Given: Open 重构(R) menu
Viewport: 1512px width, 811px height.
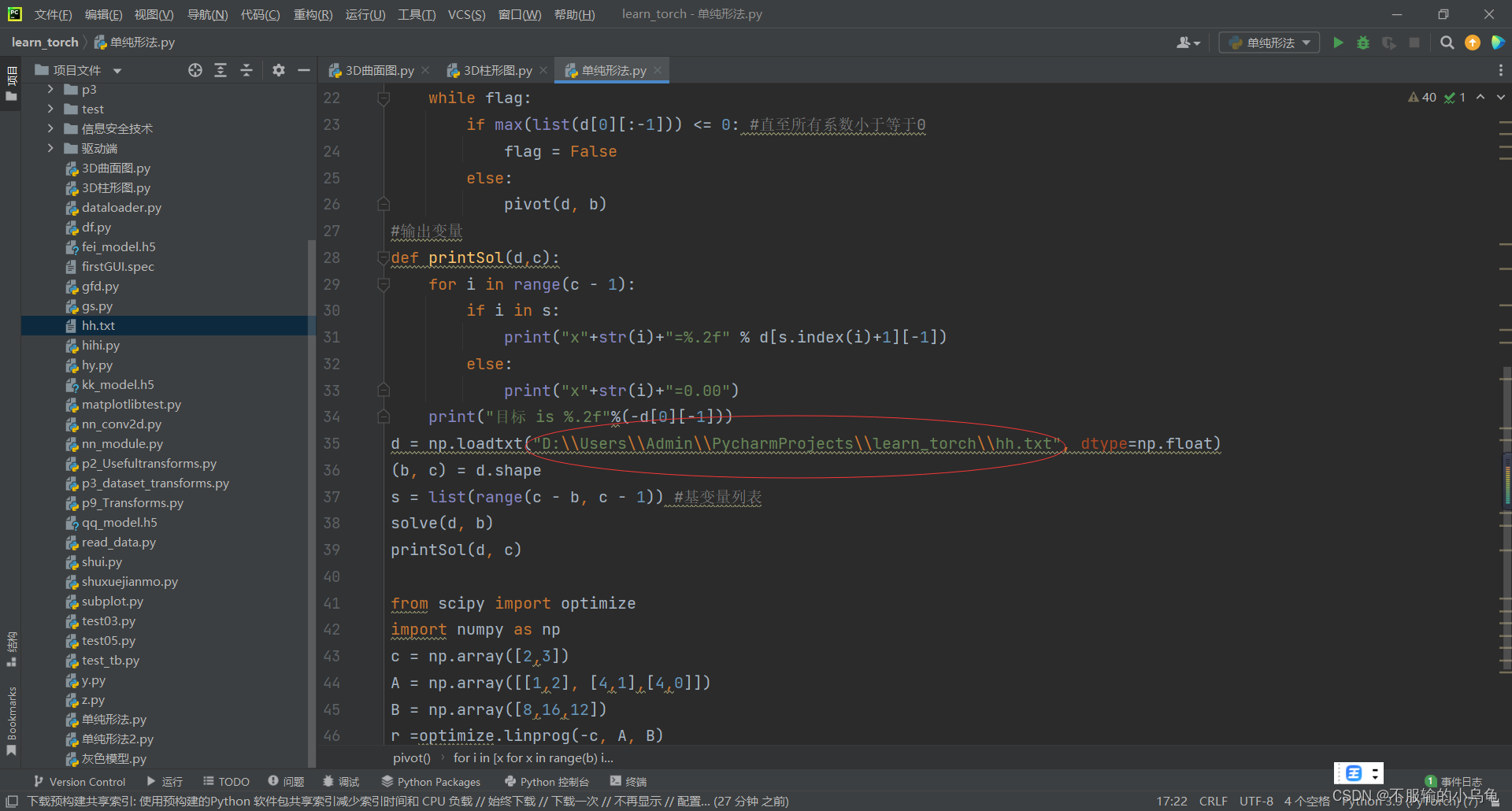Looking at the screenshot, I should point(313,14).
